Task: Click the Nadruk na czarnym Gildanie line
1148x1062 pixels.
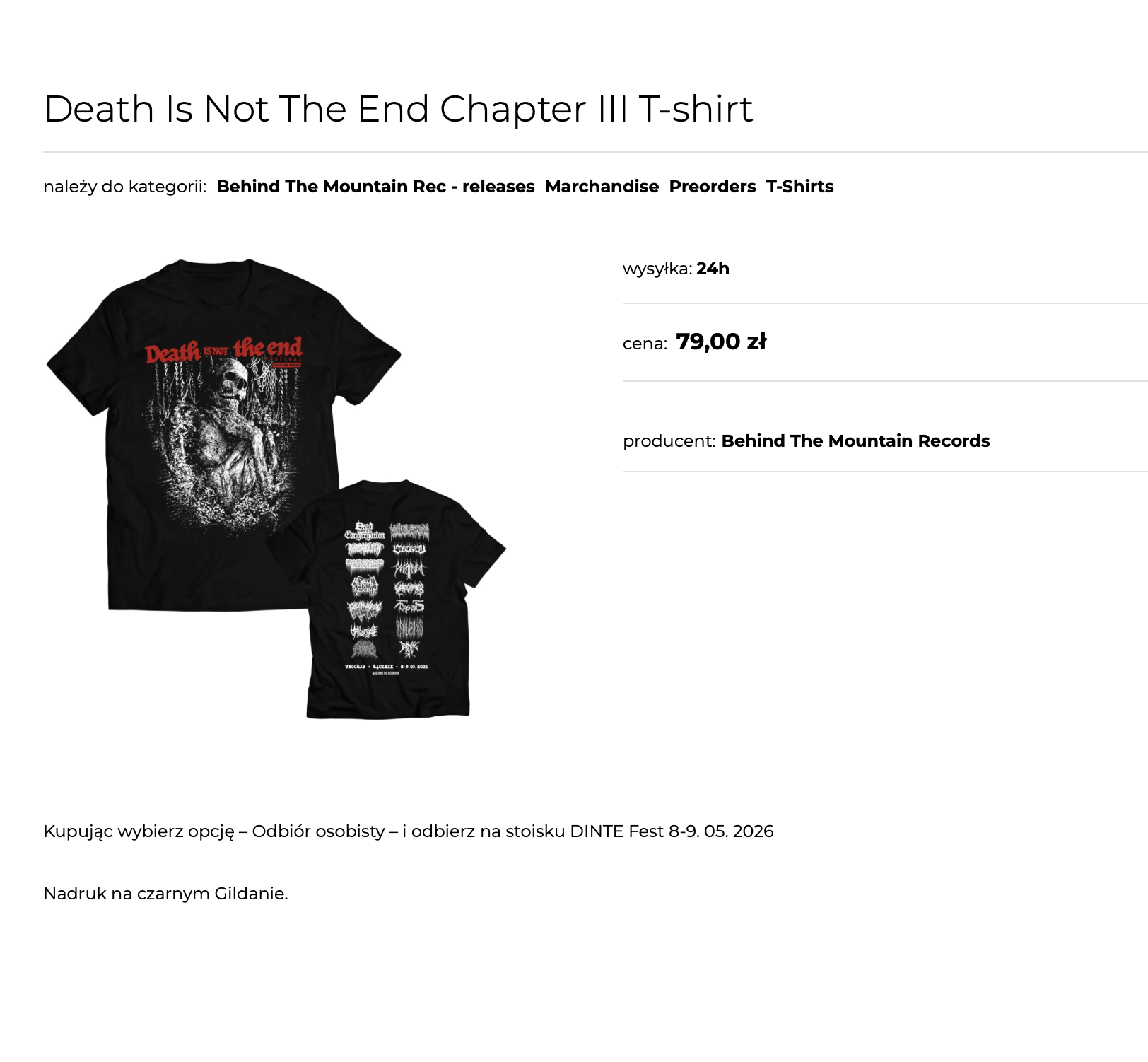Action: (165, 894)
